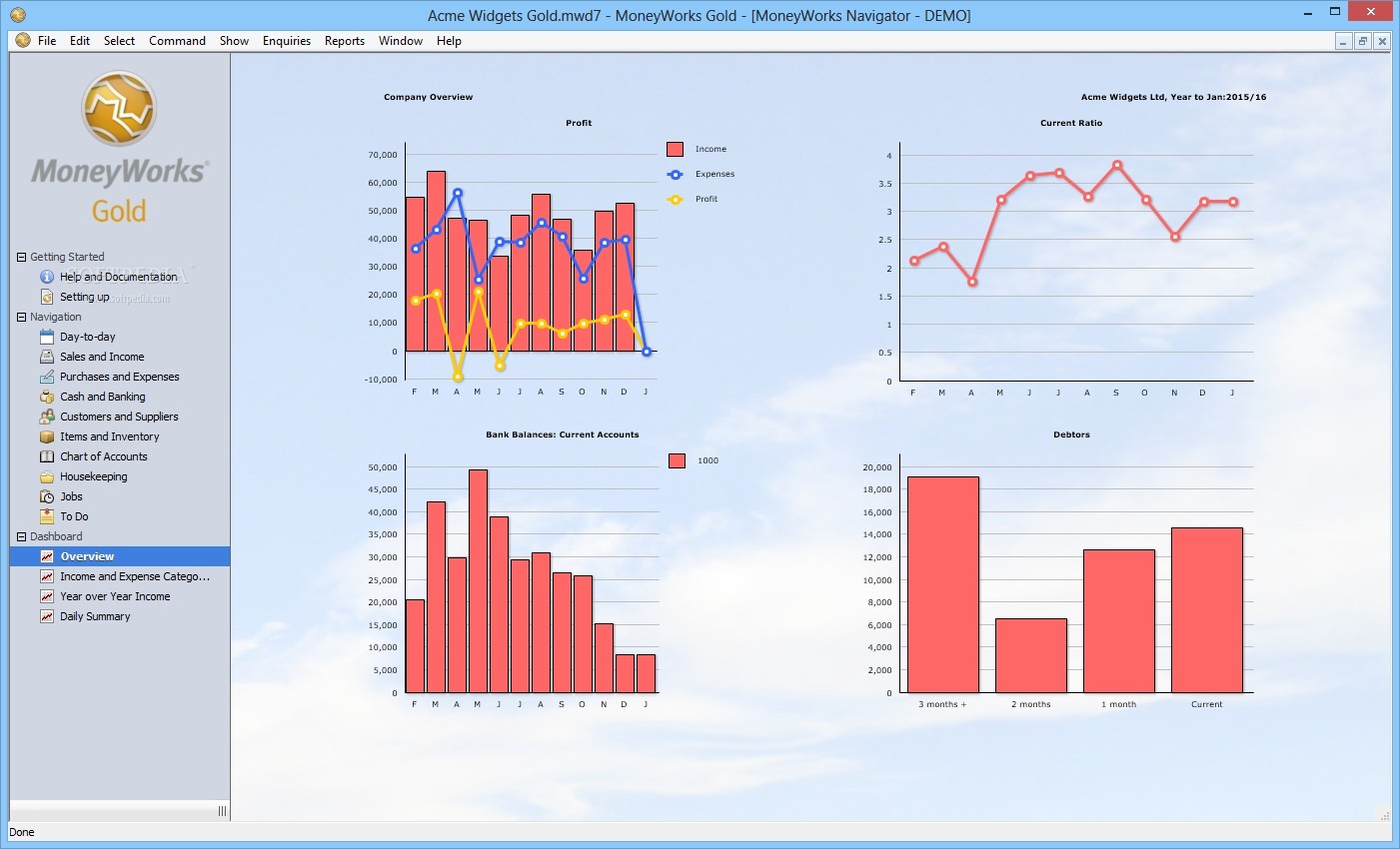Image resolution: width=1400 pixels, height=849 pixels.
Task: Click the Setting up icon
Action: [x=47, y=297]
